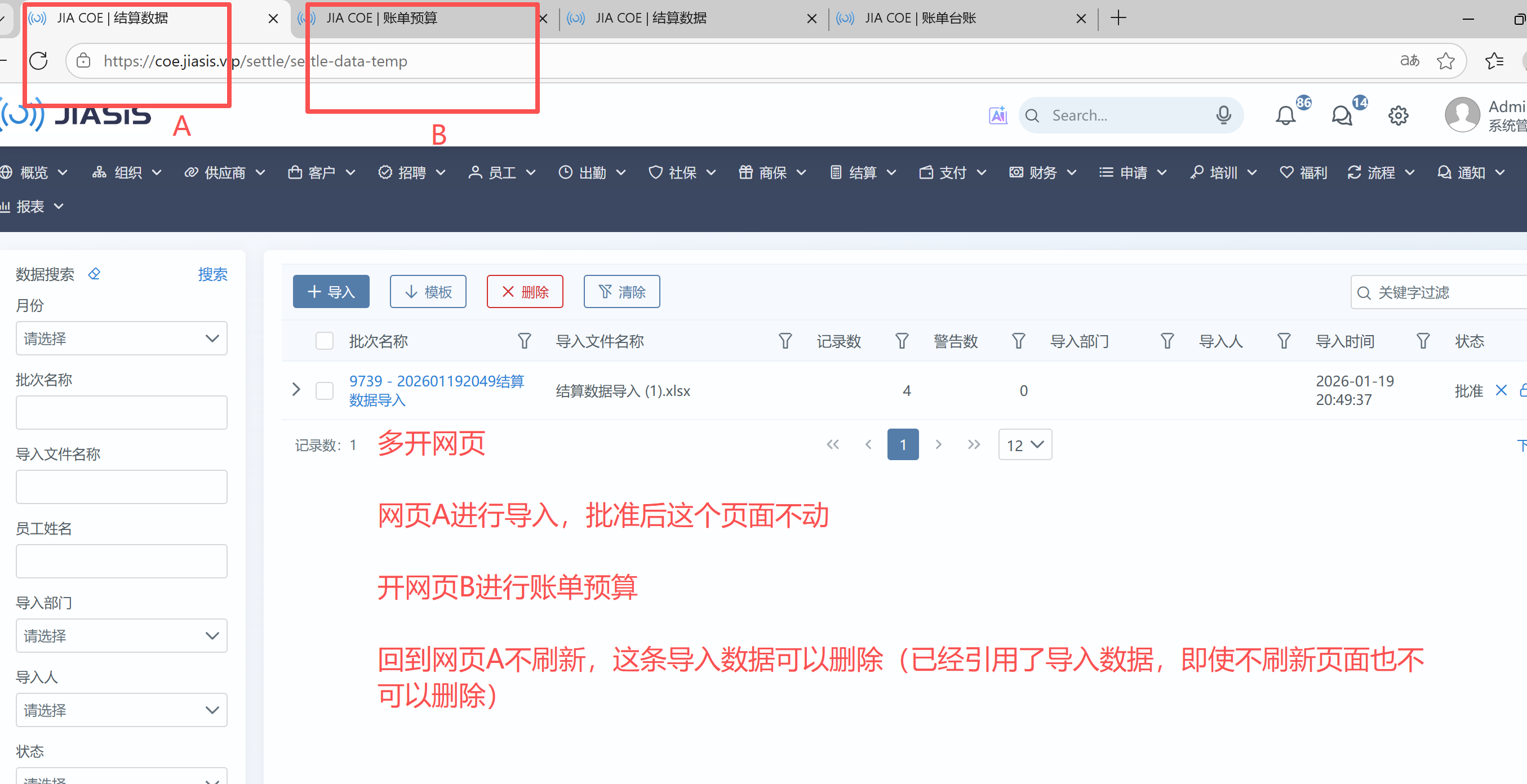Open the 月份 dropdown
1527x784 pixels.
pyautogui.click(x=121, y=338)
